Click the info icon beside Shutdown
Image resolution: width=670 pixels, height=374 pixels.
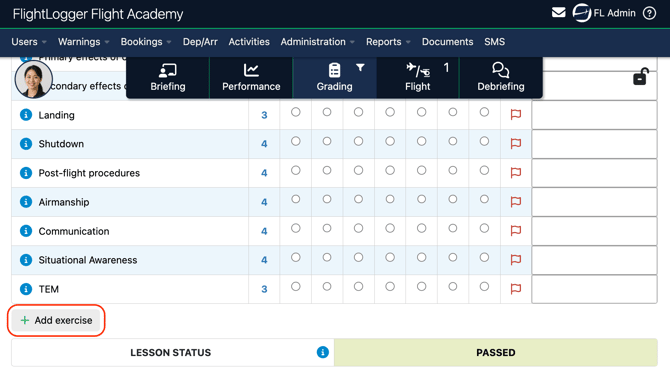26,144
